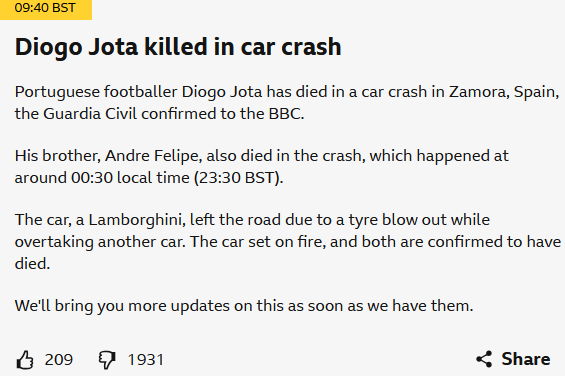The image size is (565, 376).
Task: Open the Diogo Jota killed headline
Action: [x=178, y=47]
